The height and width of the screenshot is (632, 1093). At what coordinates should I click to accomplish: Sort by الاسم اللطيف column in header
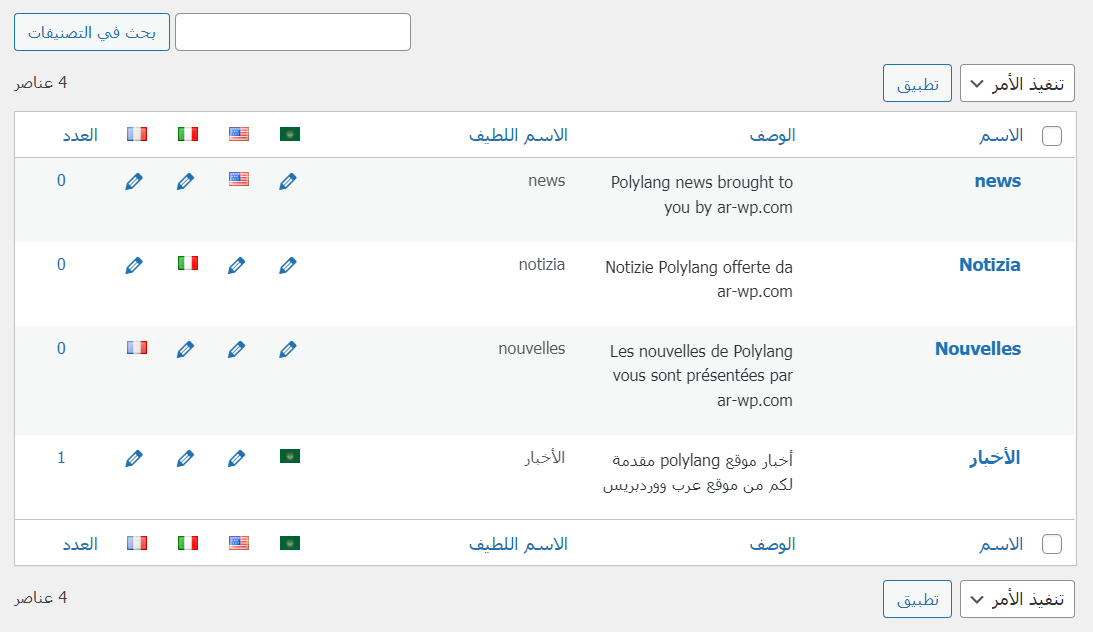pyautogui.click(x=518, y=135)
